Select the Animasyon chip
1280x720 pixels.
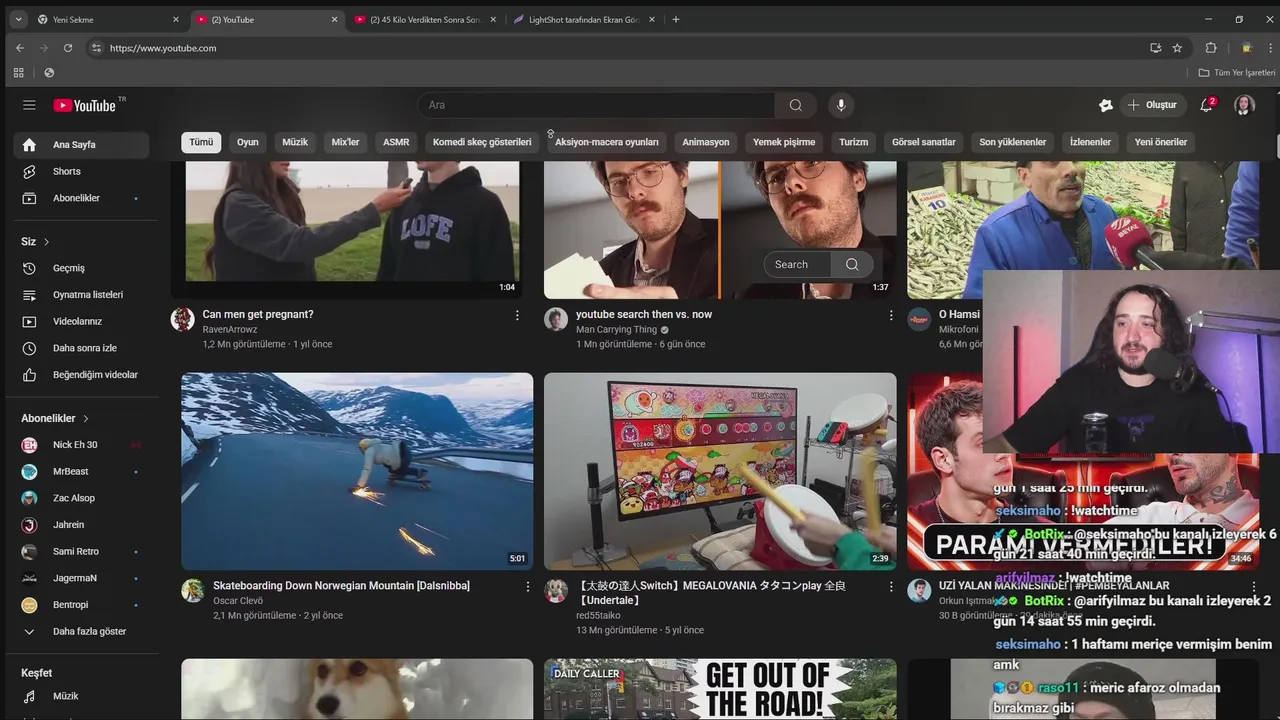[706, 142]
